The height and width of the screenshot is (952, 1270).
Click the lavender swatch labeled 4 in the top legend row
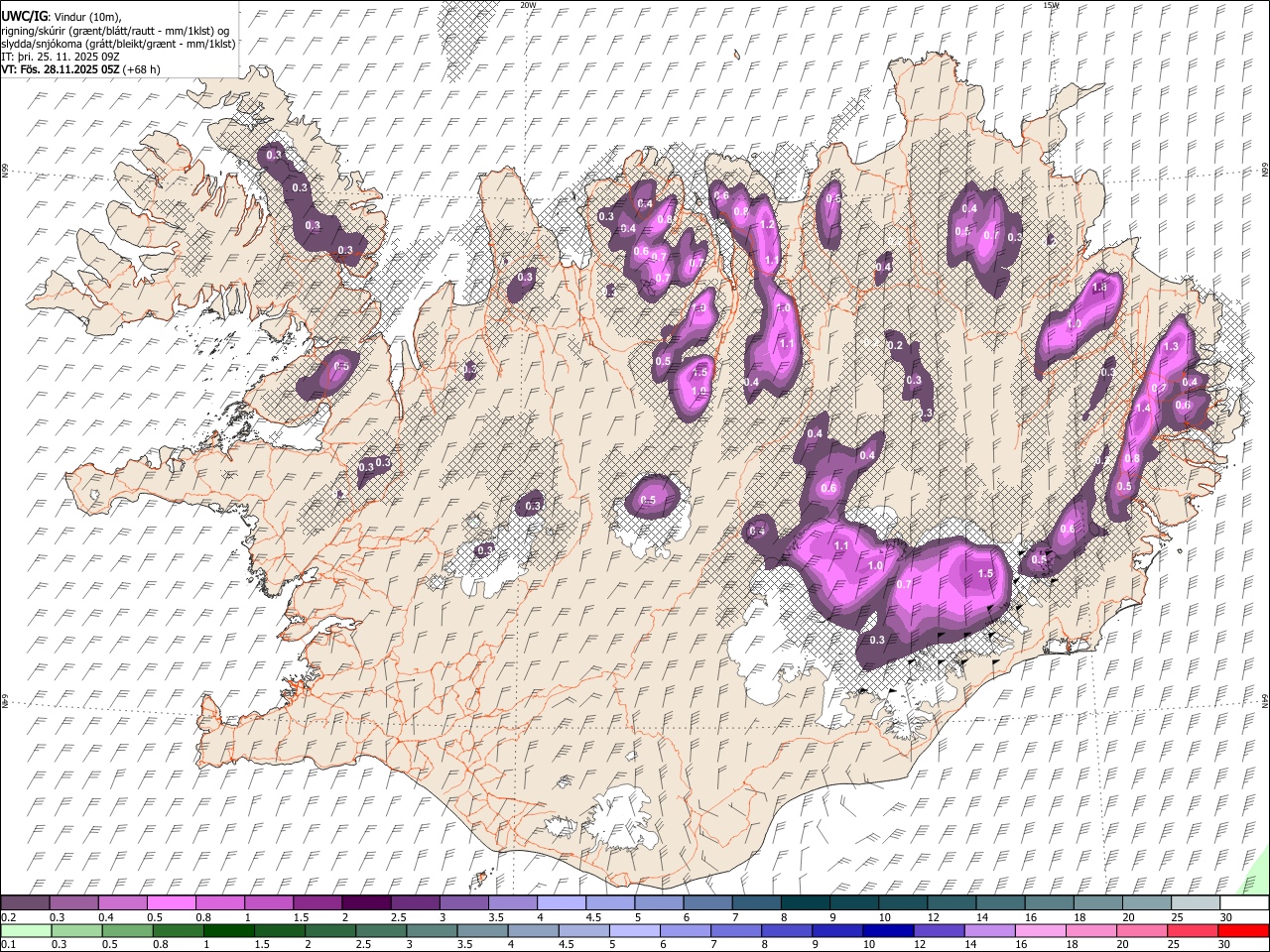(x=561, y=903)
